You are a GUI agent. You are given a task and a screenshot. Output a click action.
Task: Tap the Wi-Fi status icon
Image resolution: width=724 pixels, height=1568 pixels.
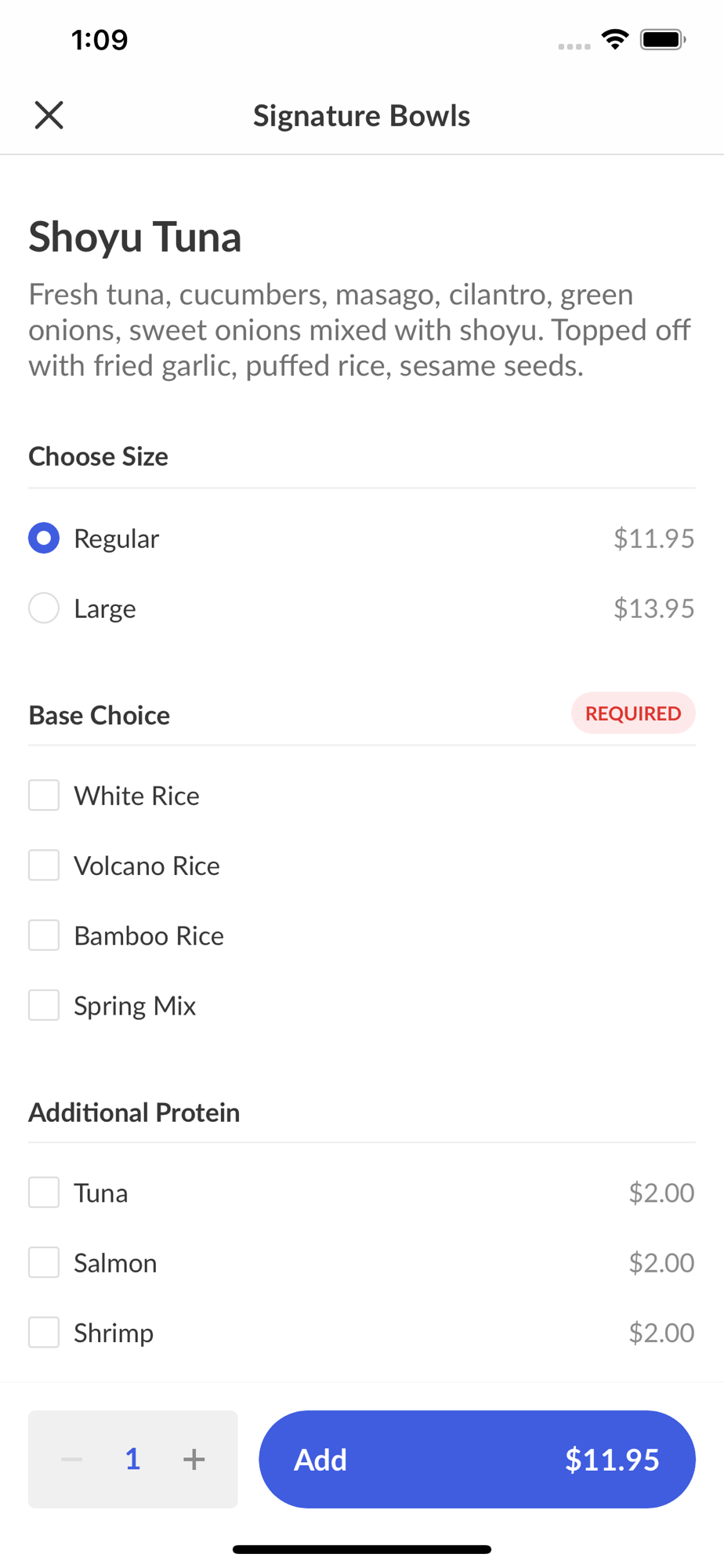[x=615, y=39]
